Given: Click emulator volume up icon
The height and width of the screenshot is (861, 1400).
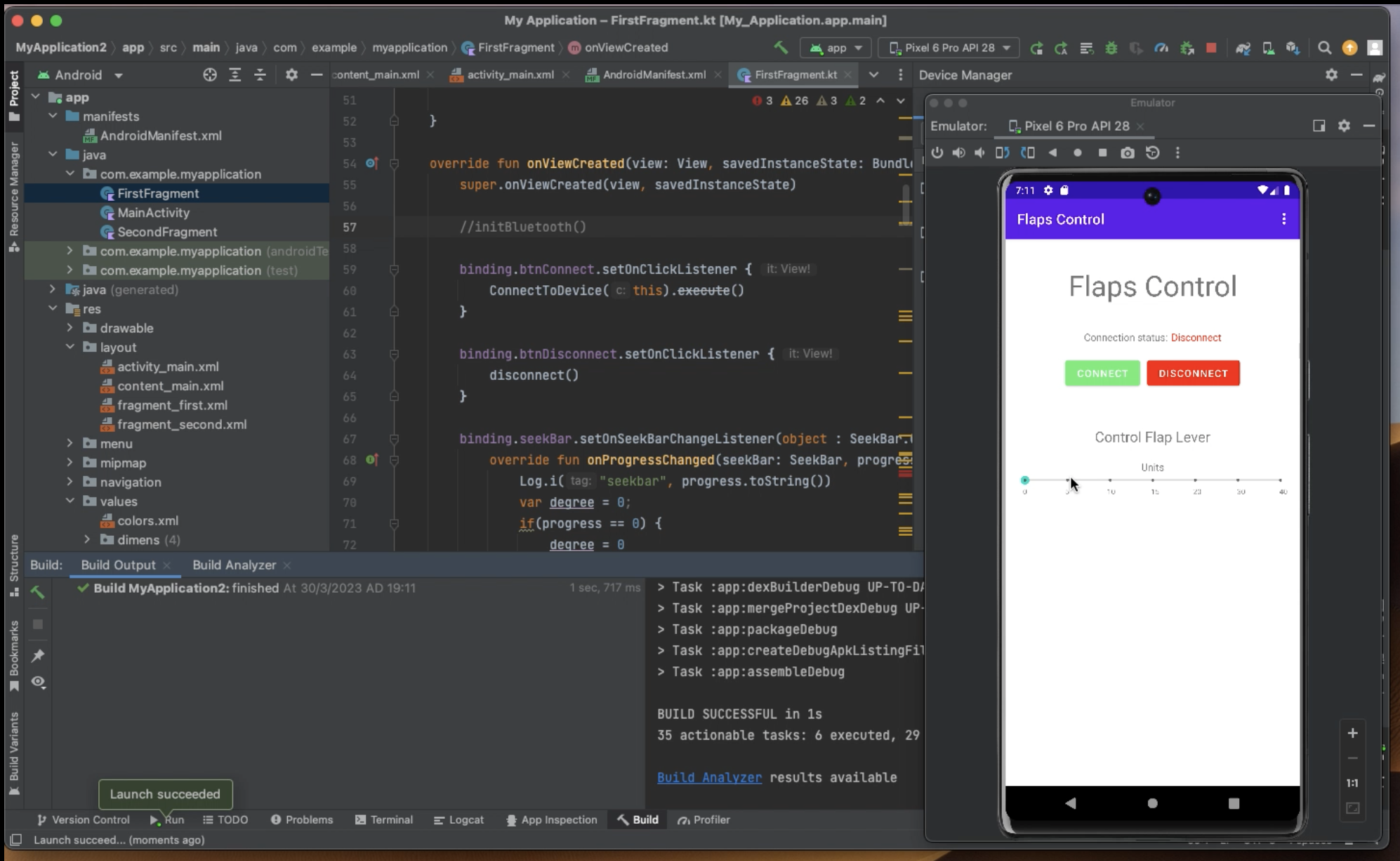Looking at the screenshot, I should (958, 152).
